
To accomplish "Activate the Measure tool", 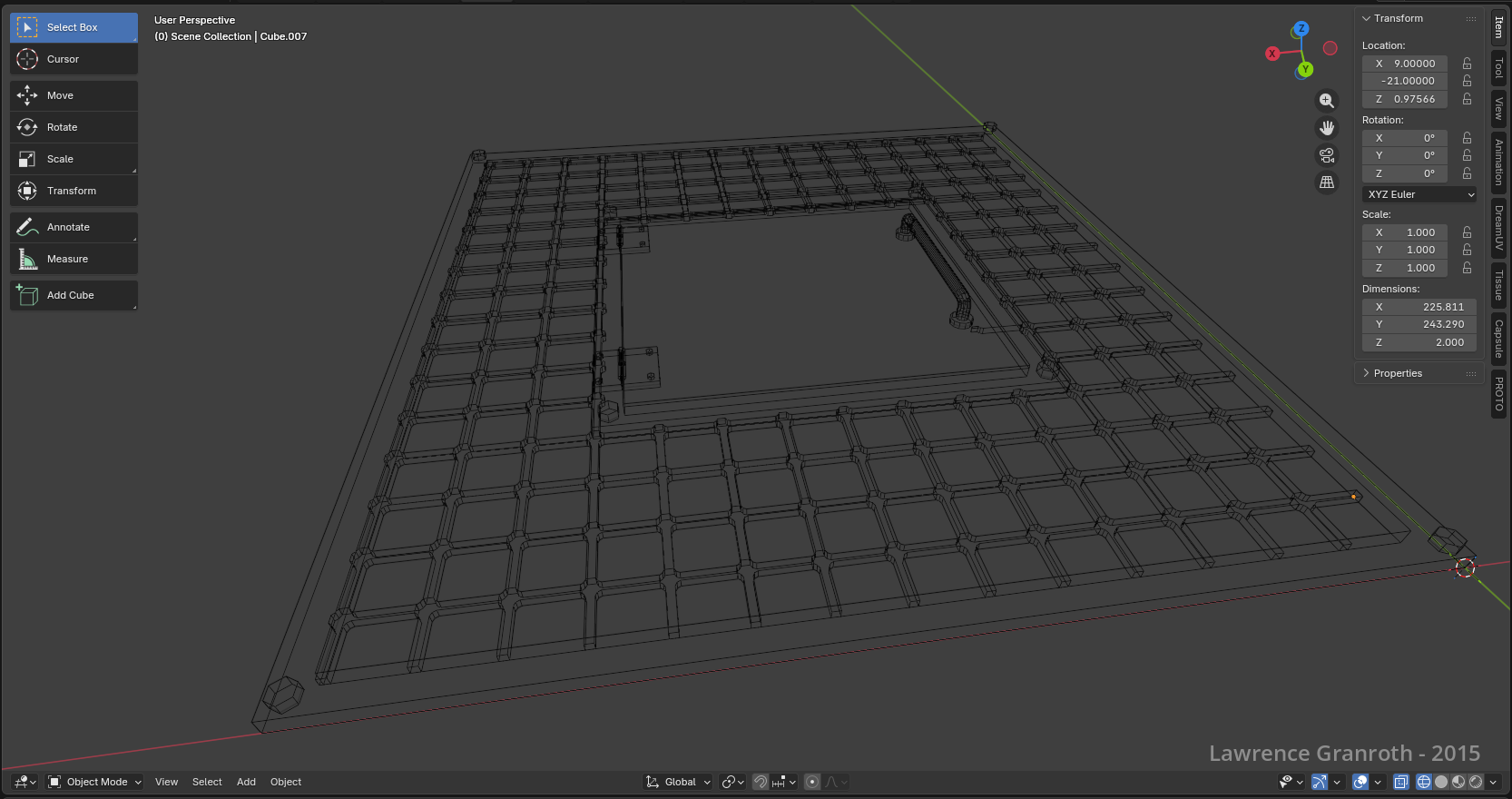I will pos(74,259).
